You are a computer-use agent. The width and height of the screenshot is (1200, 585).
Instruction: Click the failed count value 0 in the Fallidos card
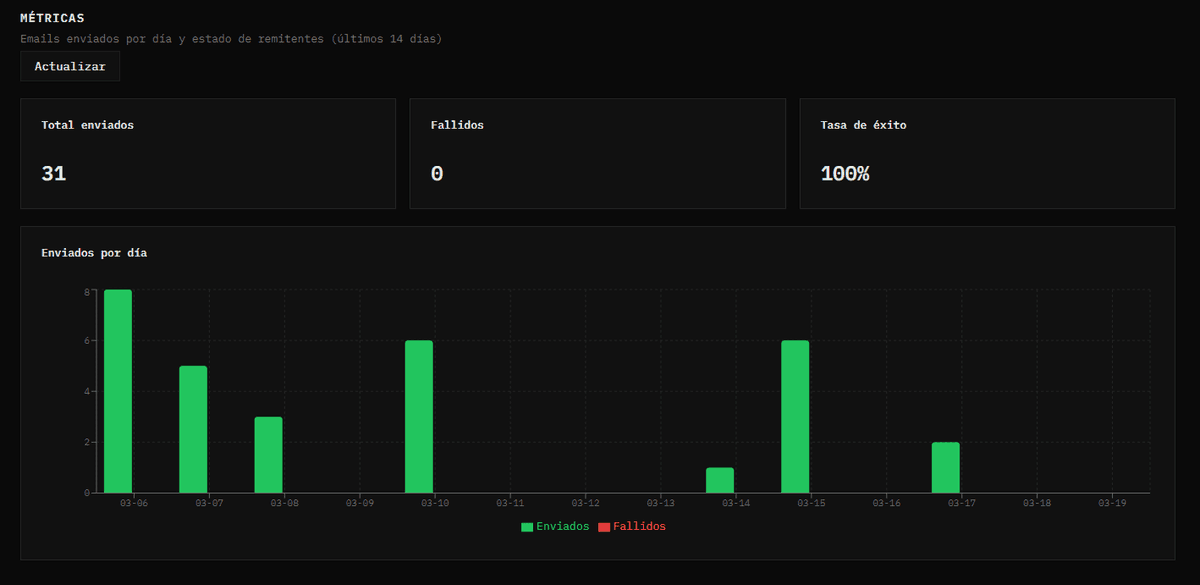click(437, 173)
